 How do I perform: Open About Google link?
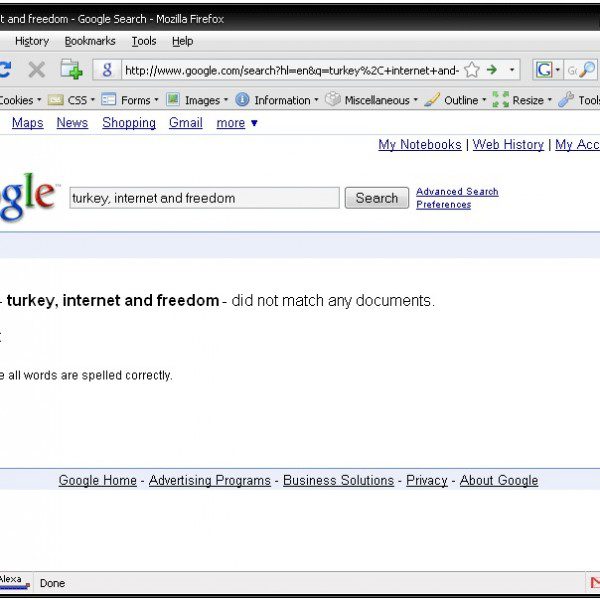pyautogui.click(x=499, y=480)
